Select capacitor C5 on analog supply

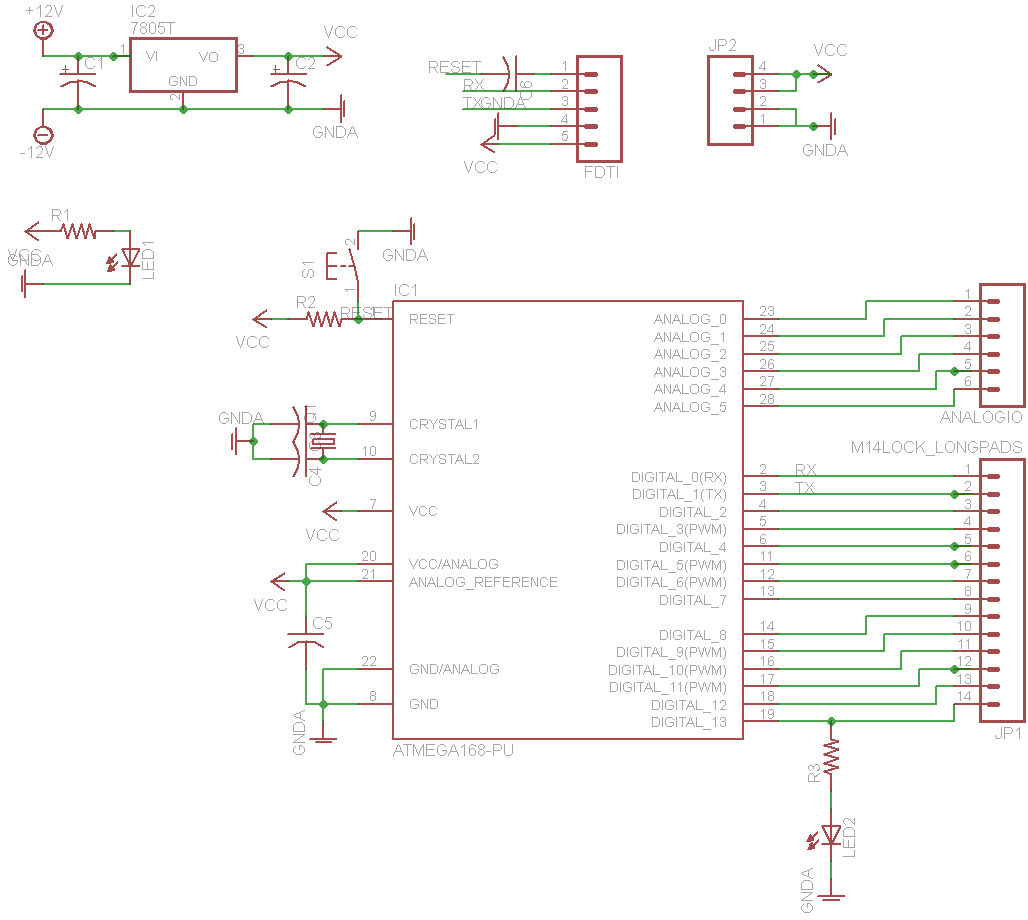click(306, 640)
